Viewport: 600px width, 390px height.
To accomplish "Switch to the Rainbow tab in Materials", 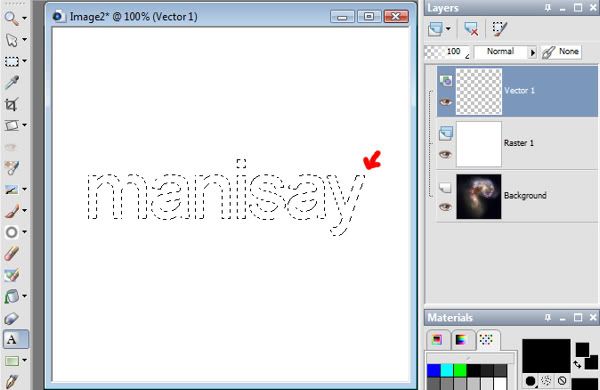I will 461,340.
